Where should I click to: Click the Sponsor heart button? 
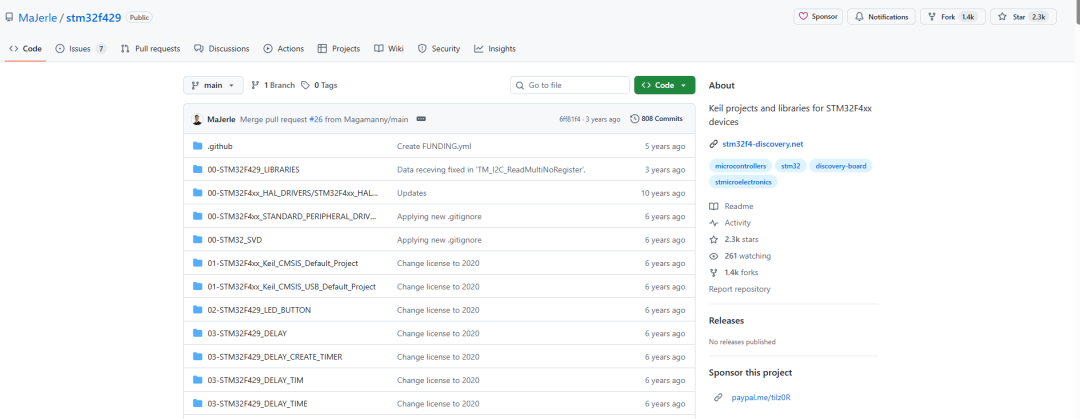point(818,17)
